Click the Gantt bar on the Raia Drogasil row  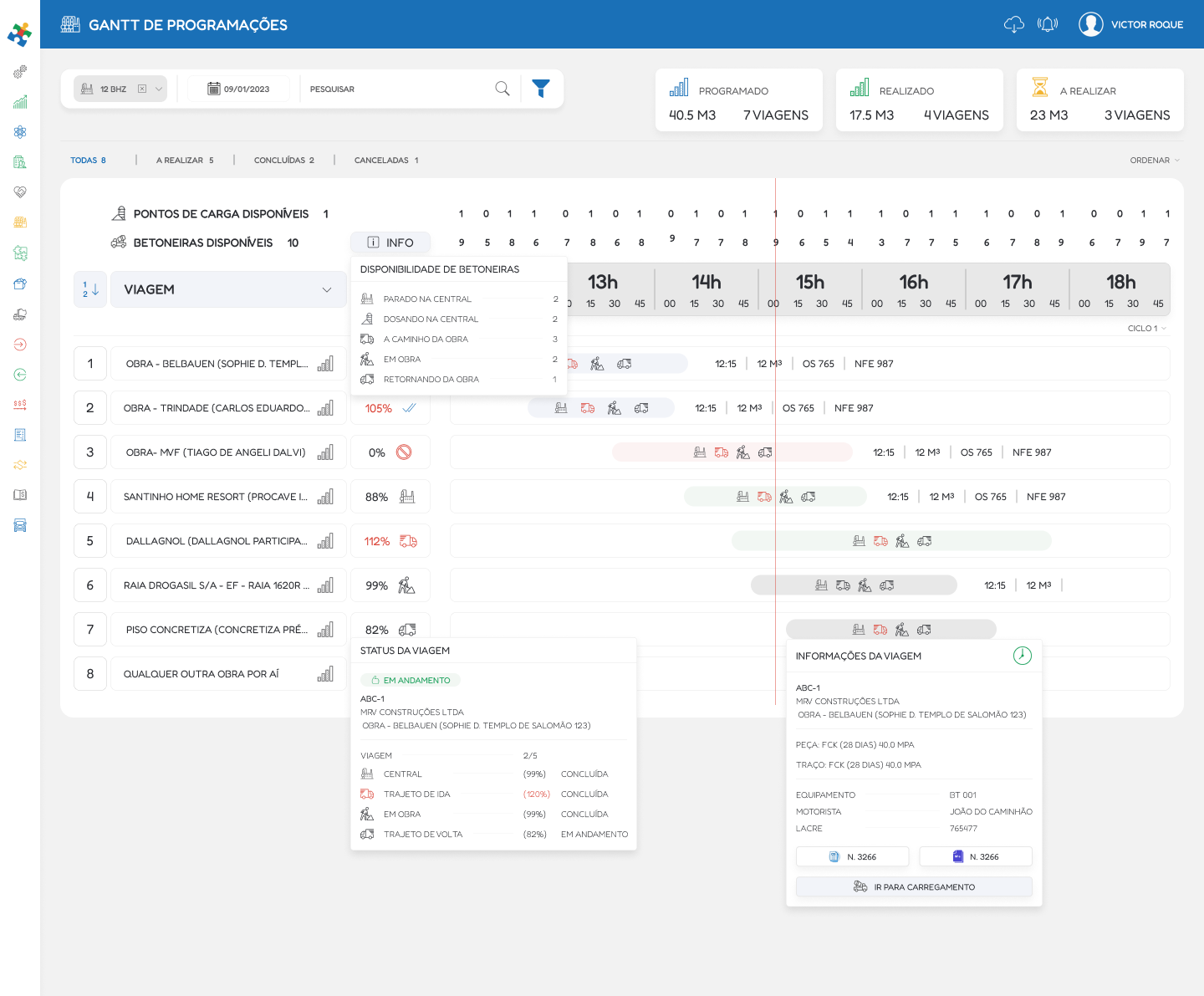click(x=853, y=585)
